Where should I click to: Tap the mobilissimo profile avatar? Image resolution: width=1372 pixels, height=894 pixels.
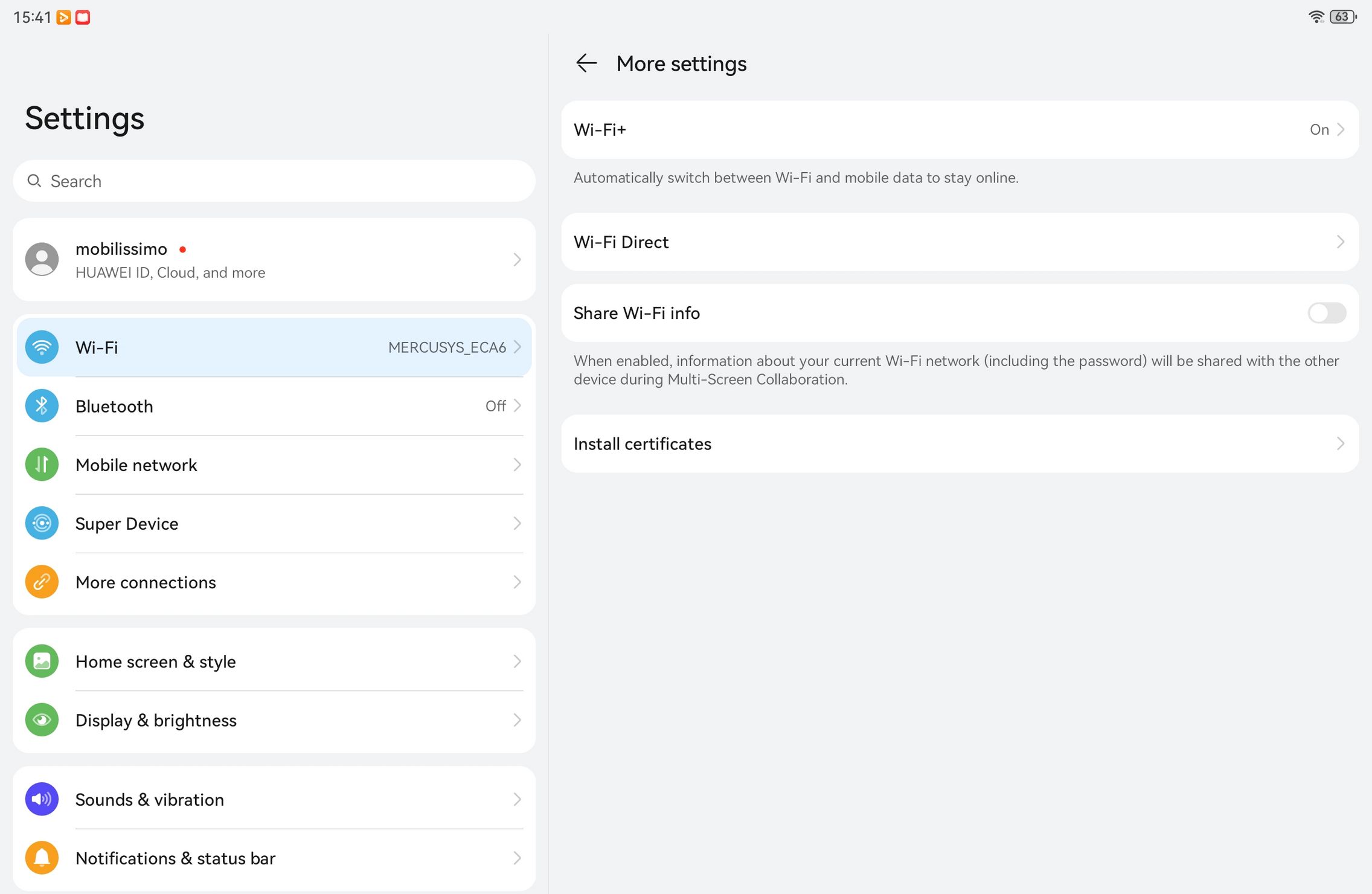pos(42,260)
